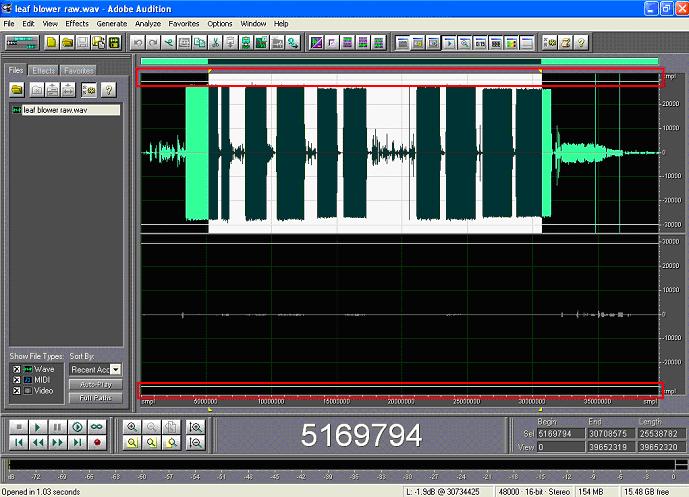Jump to beginning with Go to Start button
Viewport: 689px width, 497px height.
[x=19, y=443]
